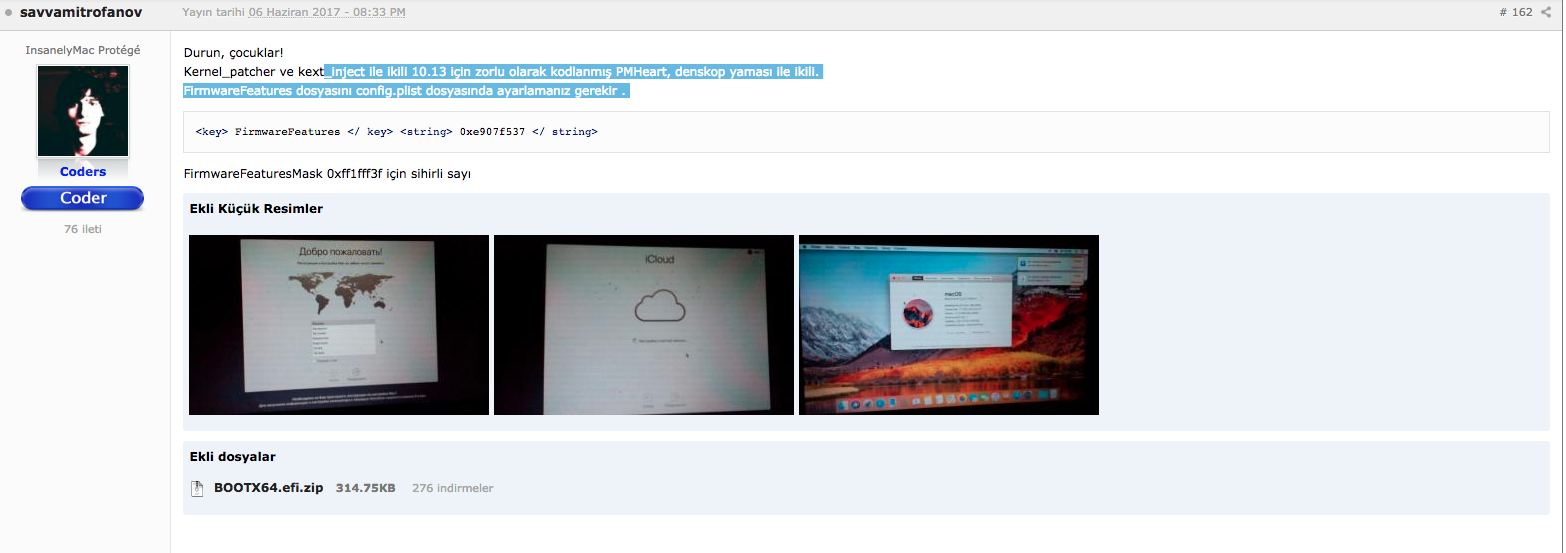
Task: Open the world map welcome screen thumbnail
Action: [x=339, y=325]
